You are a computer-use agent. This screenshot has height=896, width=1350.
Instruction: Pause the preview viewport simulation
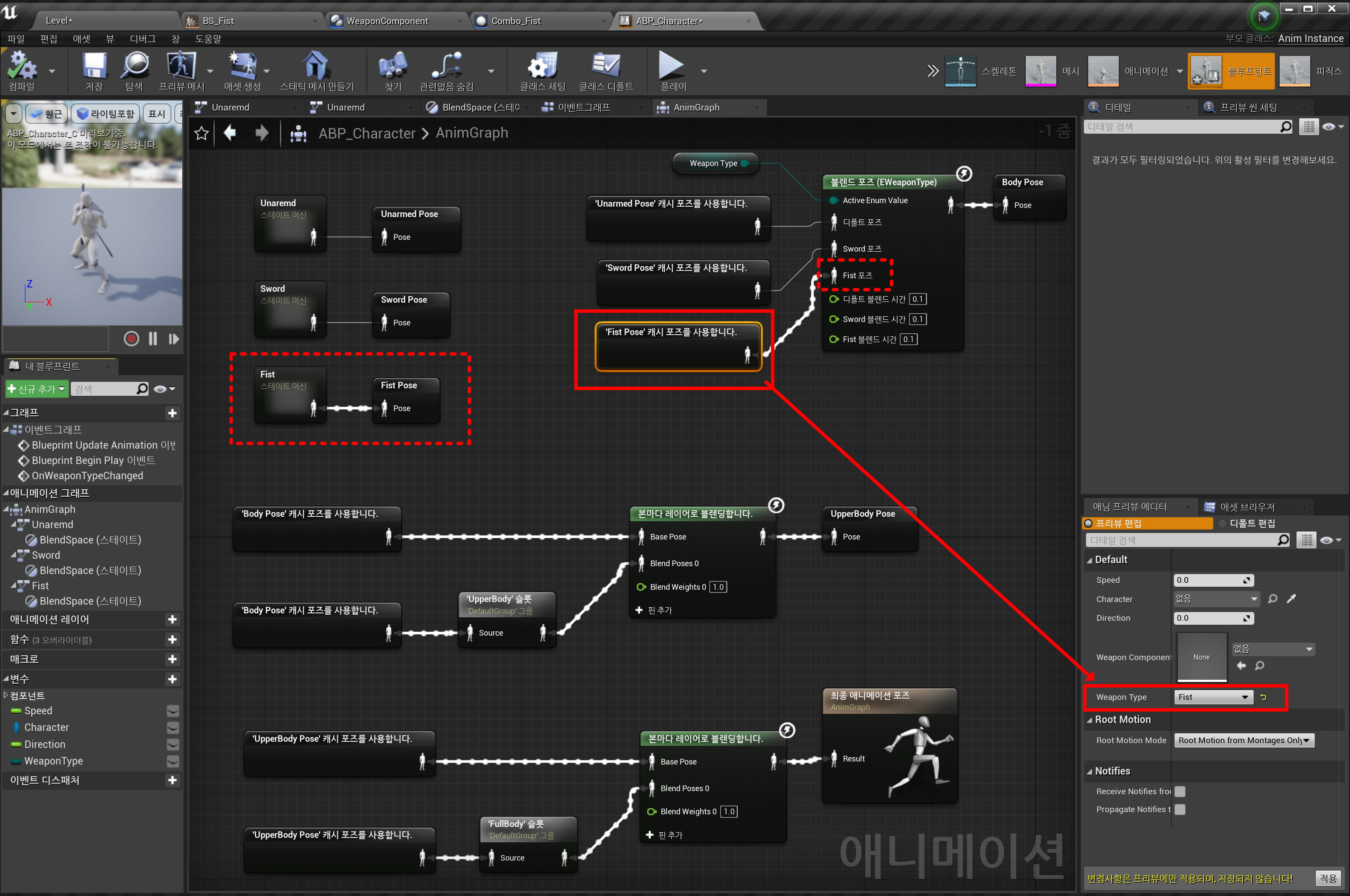153,339
